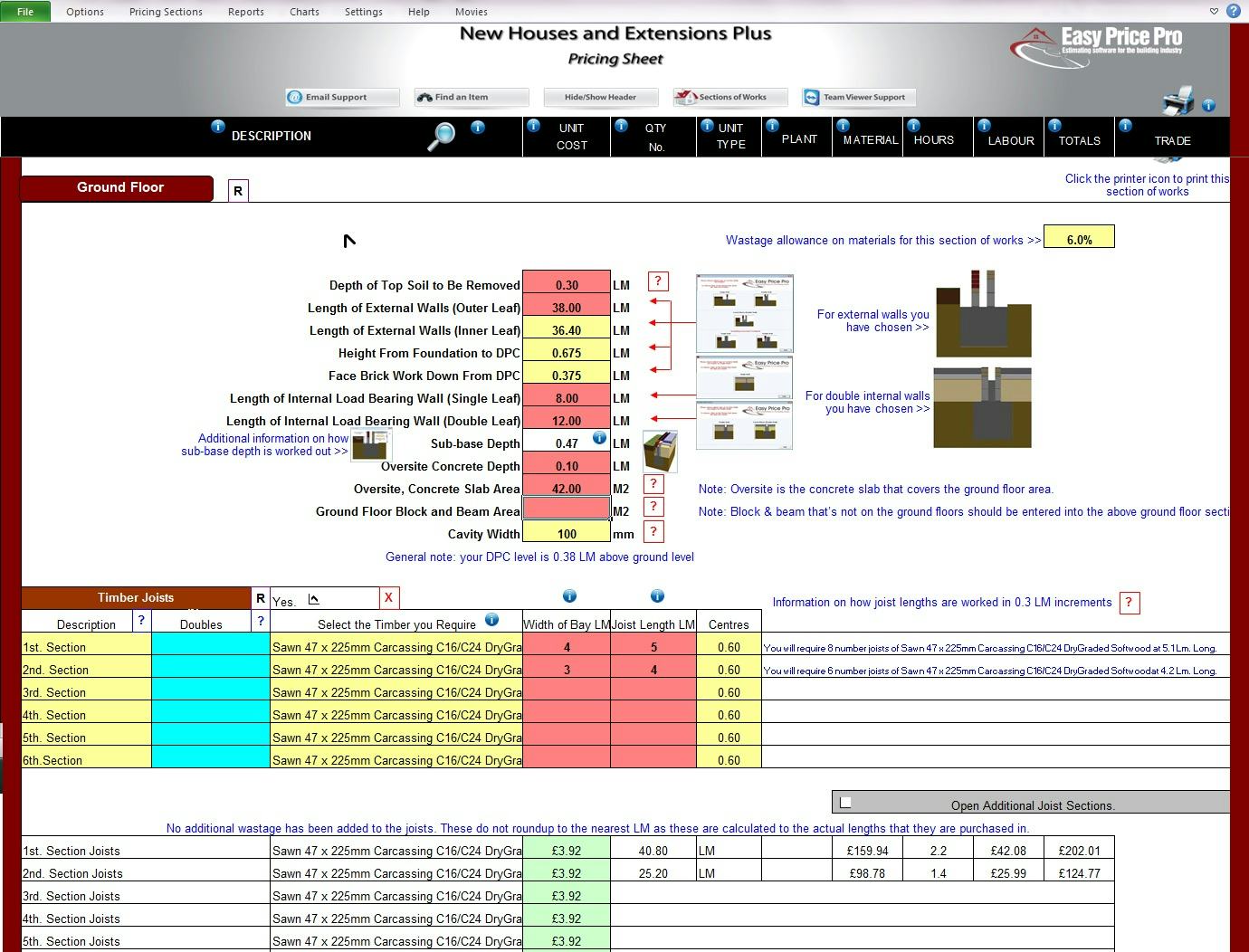Click the Depth of Top Soil value 0.30

pos(567,284)
